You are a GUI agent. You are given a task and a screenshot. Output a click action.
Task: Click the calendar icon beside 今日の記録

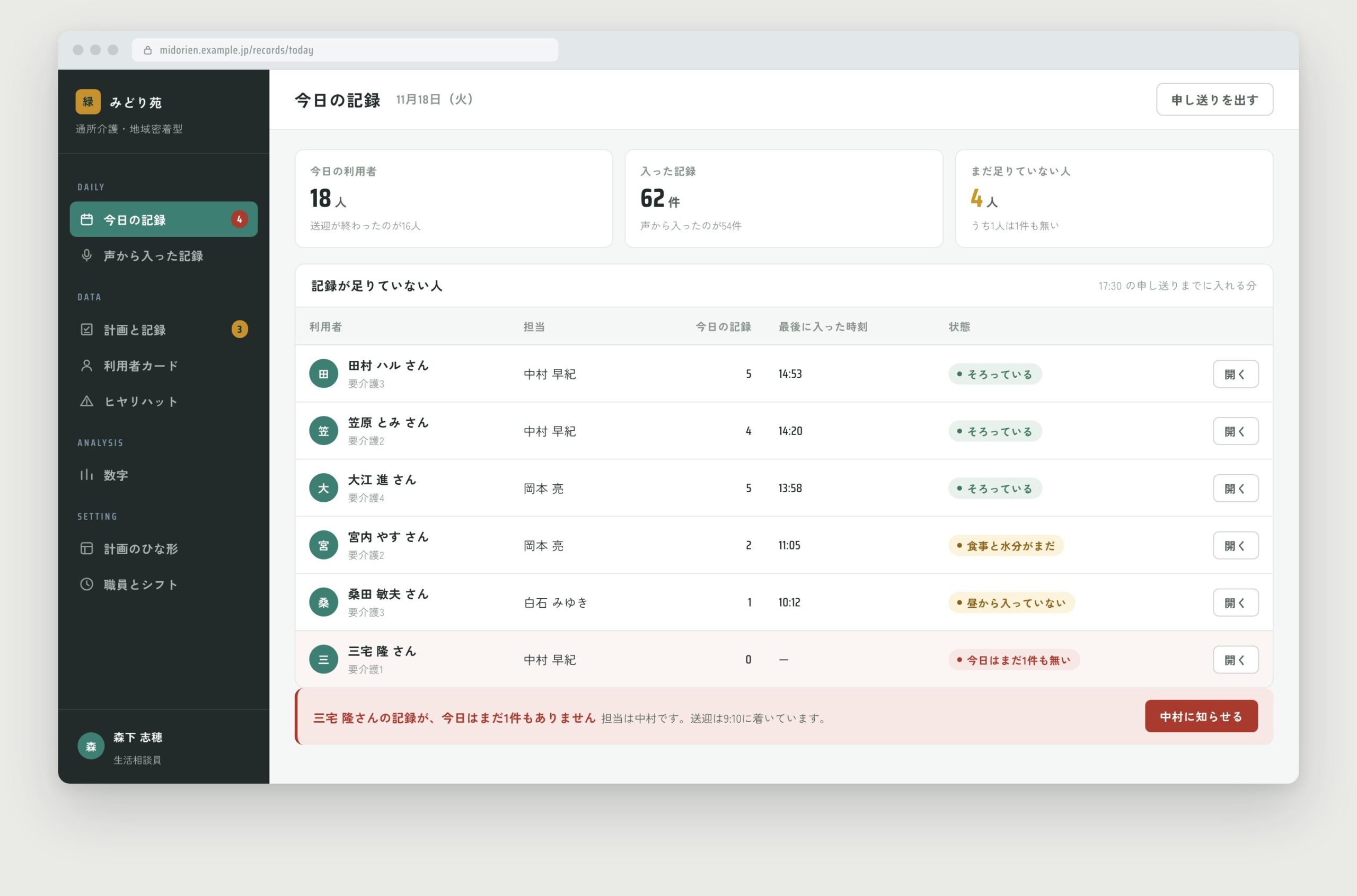click(x=86, y=219)
